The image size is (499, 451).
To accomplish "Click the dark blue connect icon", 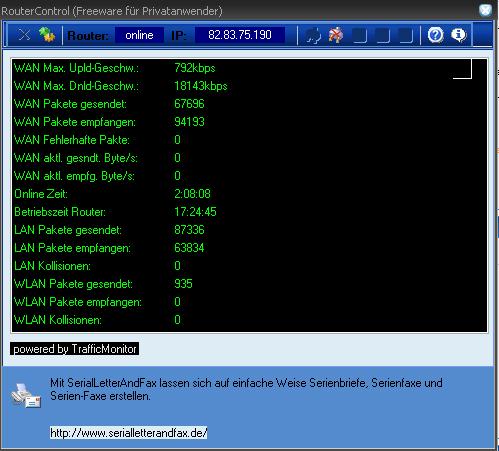I will (x=313, y=35).
